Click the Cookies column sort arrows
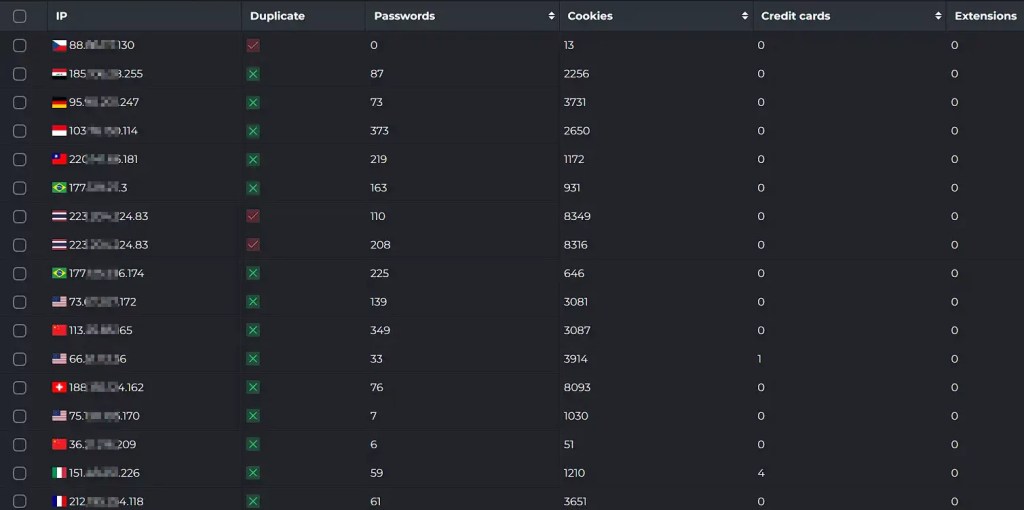1024x510 pixels. (744, 16)
